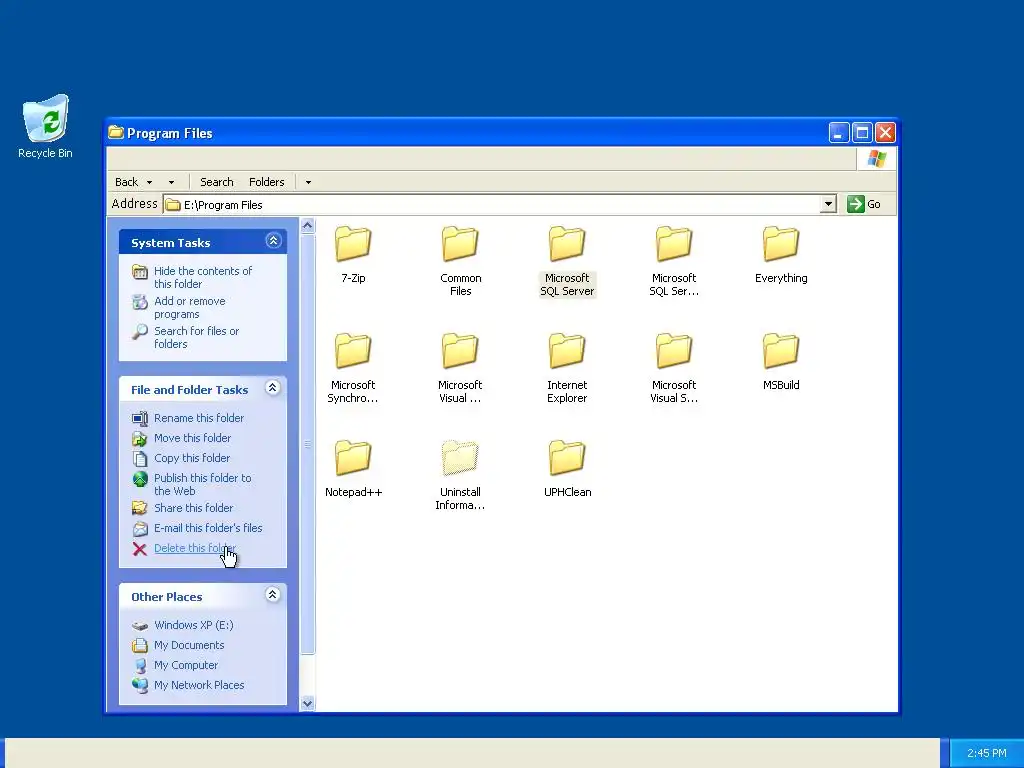Click the E-mail this folder's files link text
The height and width of the screenshot is (768, 1024).
point(208,528)
